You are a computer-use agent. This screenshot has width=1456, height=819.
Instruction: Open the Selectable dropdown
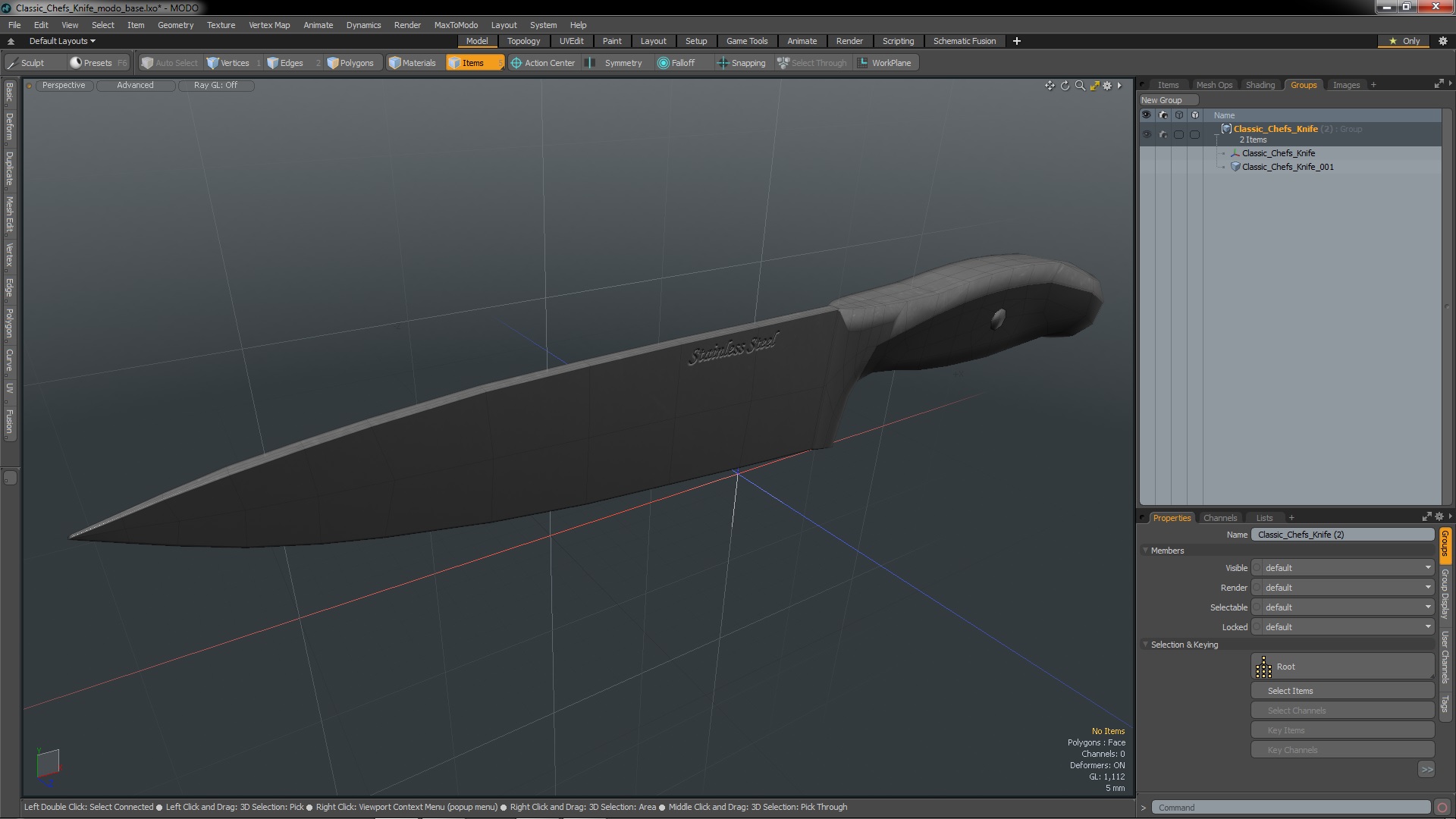[1342, 607]
